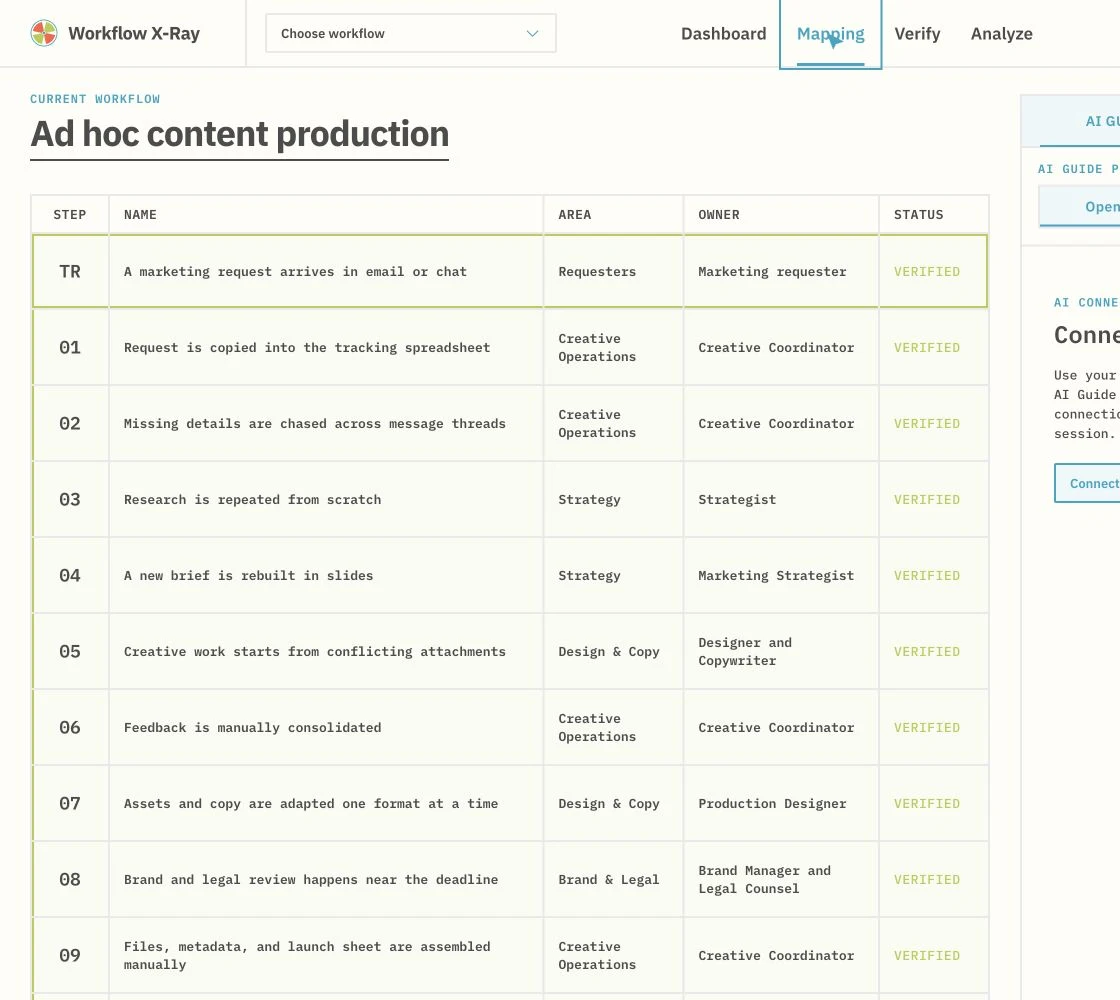Image resolution: width=1120 pixels, height=1000 pixels.
Task: Select step 02 Missing details are chased
Action: [510, 423]
